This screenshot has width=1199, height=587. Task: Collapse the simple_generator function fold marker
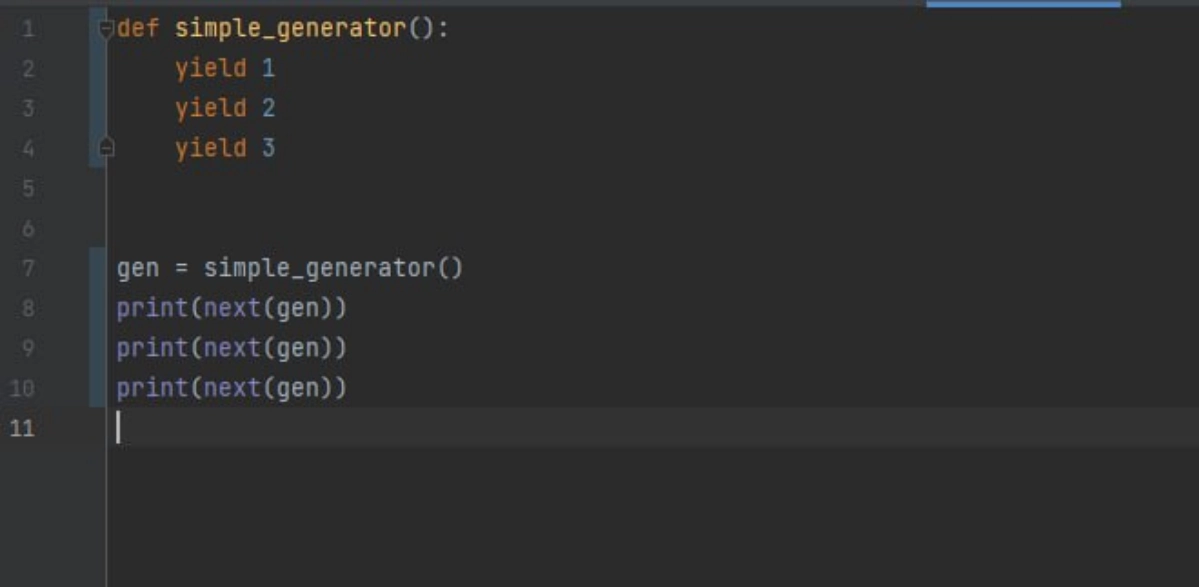(x=107, y=30)
